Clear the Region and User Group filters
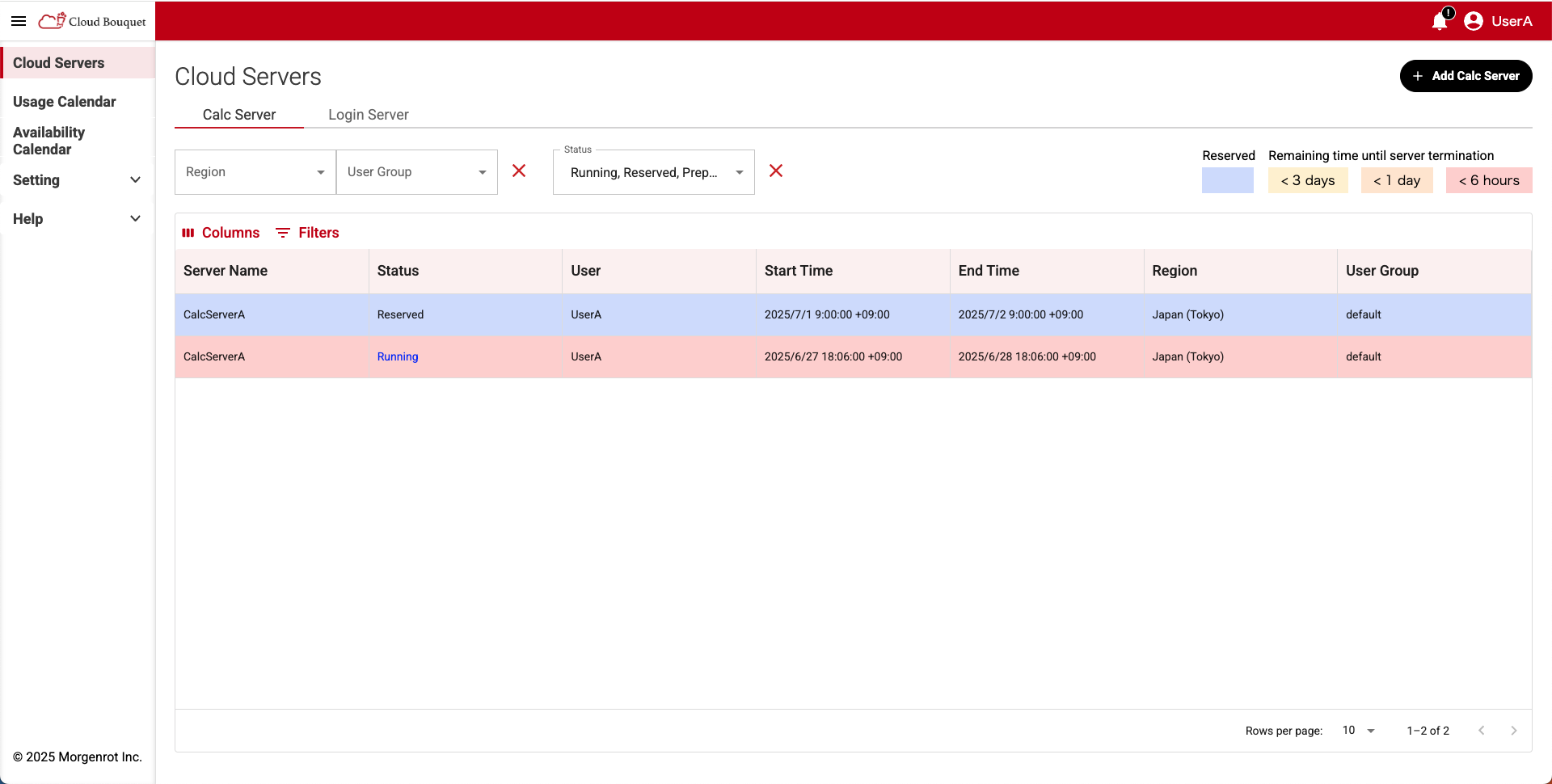This screenshot has width=1552, height=784. tap(519, 171)
